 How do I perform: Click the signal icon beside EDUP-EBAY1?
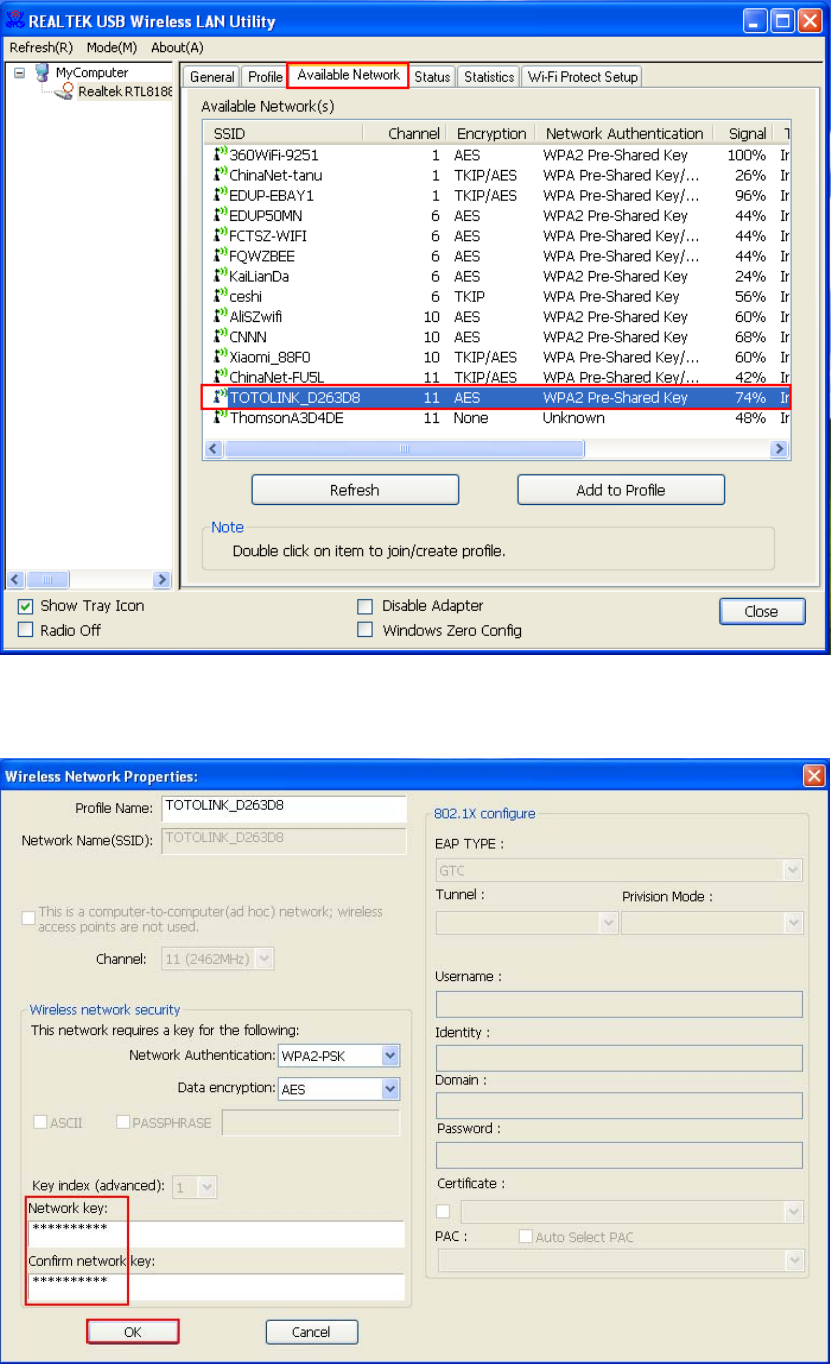[221, 195]
